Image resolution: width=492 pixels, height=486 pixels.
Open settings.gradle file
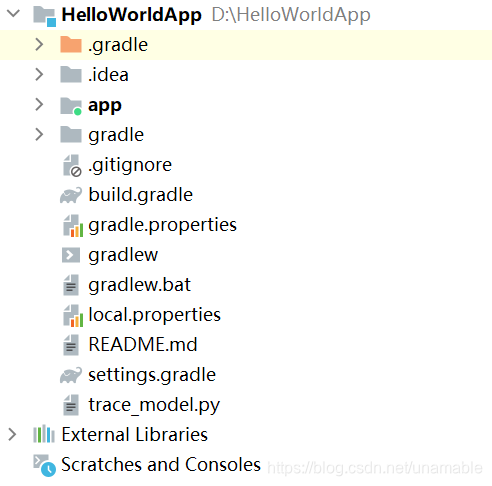pos(152,375)
